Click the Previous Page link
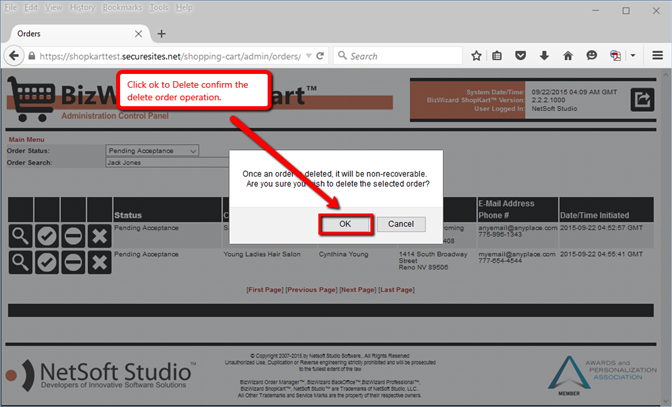The width and height of the screenshot is (672, 407). tap(312, 290)
